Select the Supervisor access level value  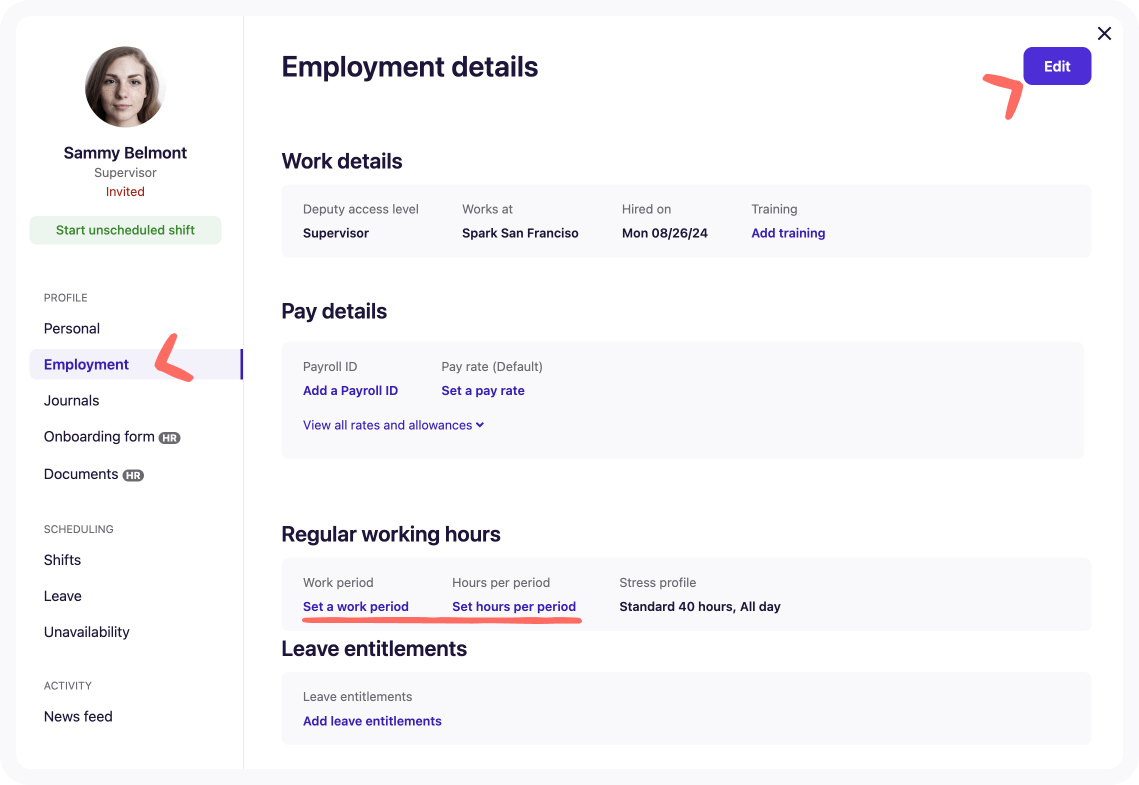(336, 233)
